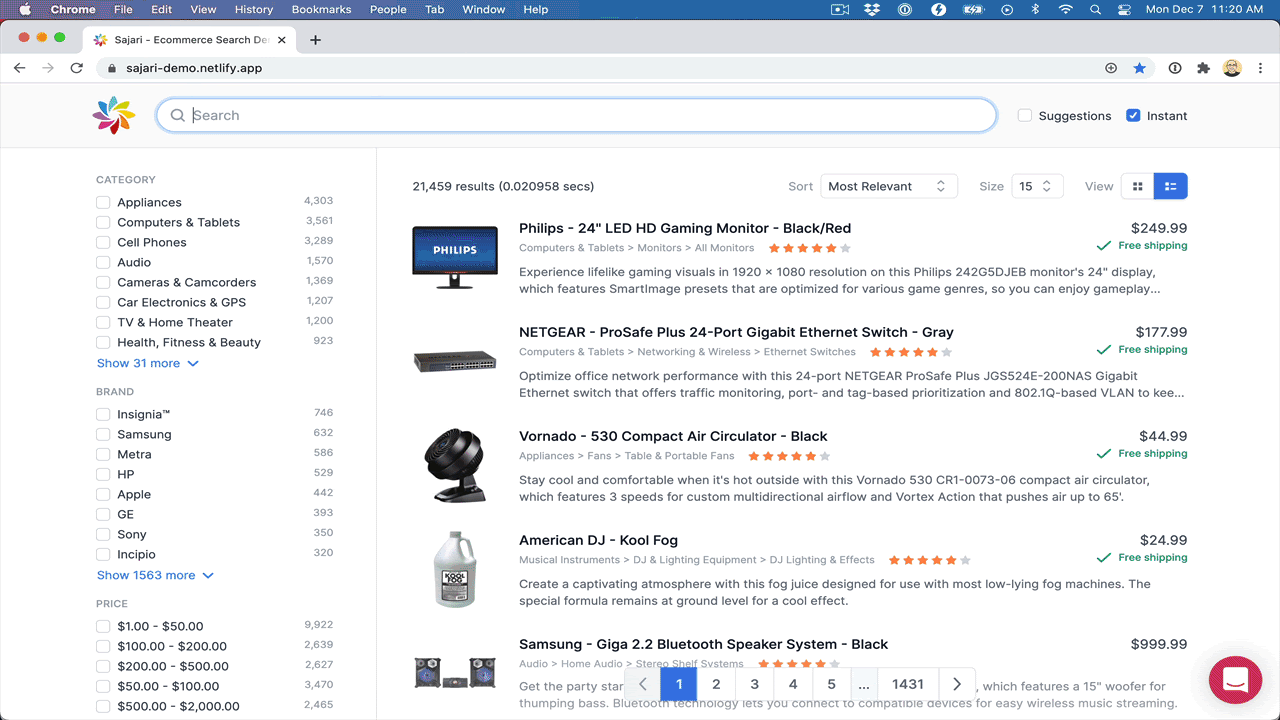
Task: Open the Most Relevant sort dropdown
Action: [x=889, y=186]
